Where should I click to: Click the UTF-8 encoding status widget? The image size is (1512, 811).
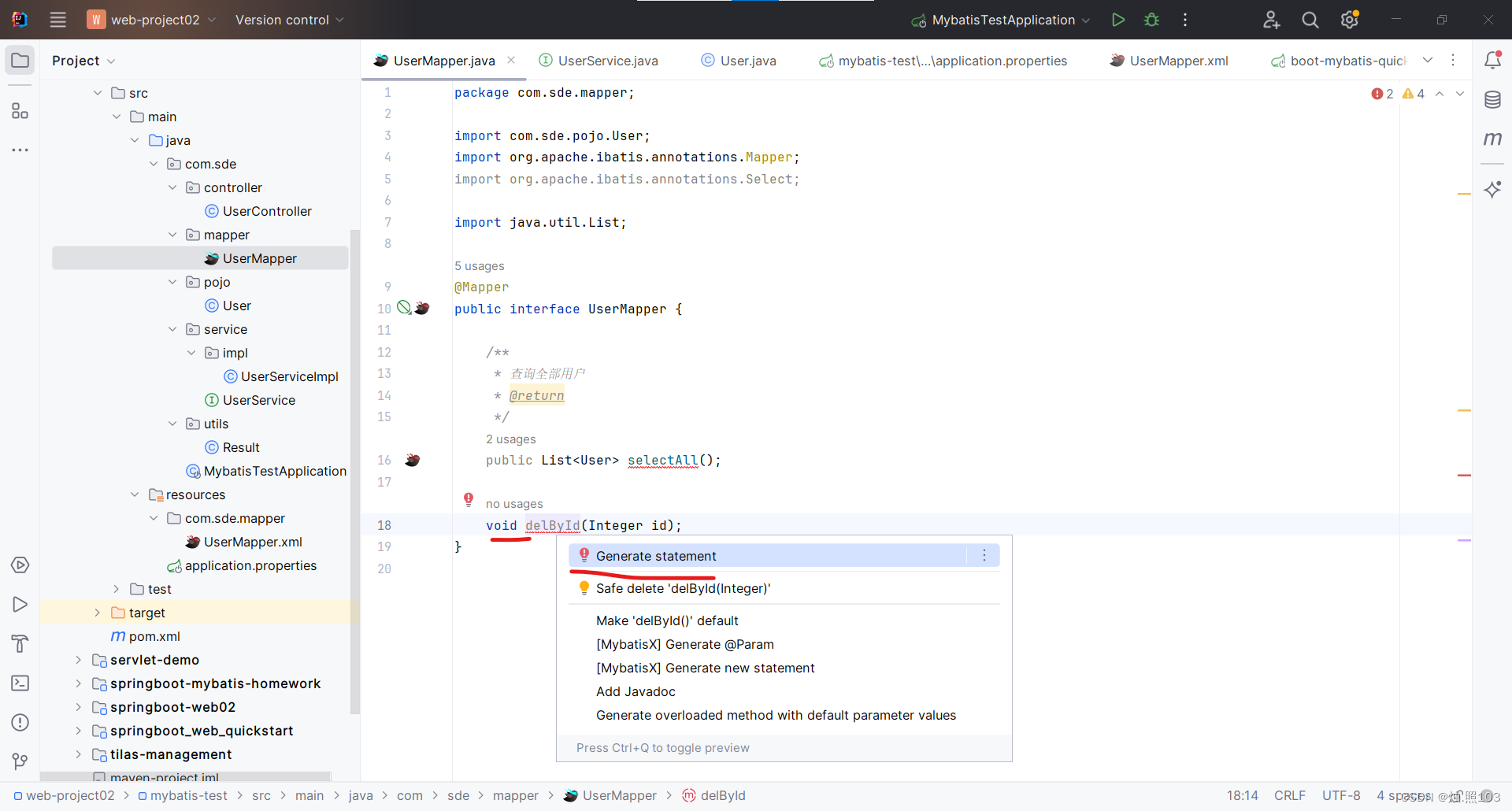click(1341, 795)
